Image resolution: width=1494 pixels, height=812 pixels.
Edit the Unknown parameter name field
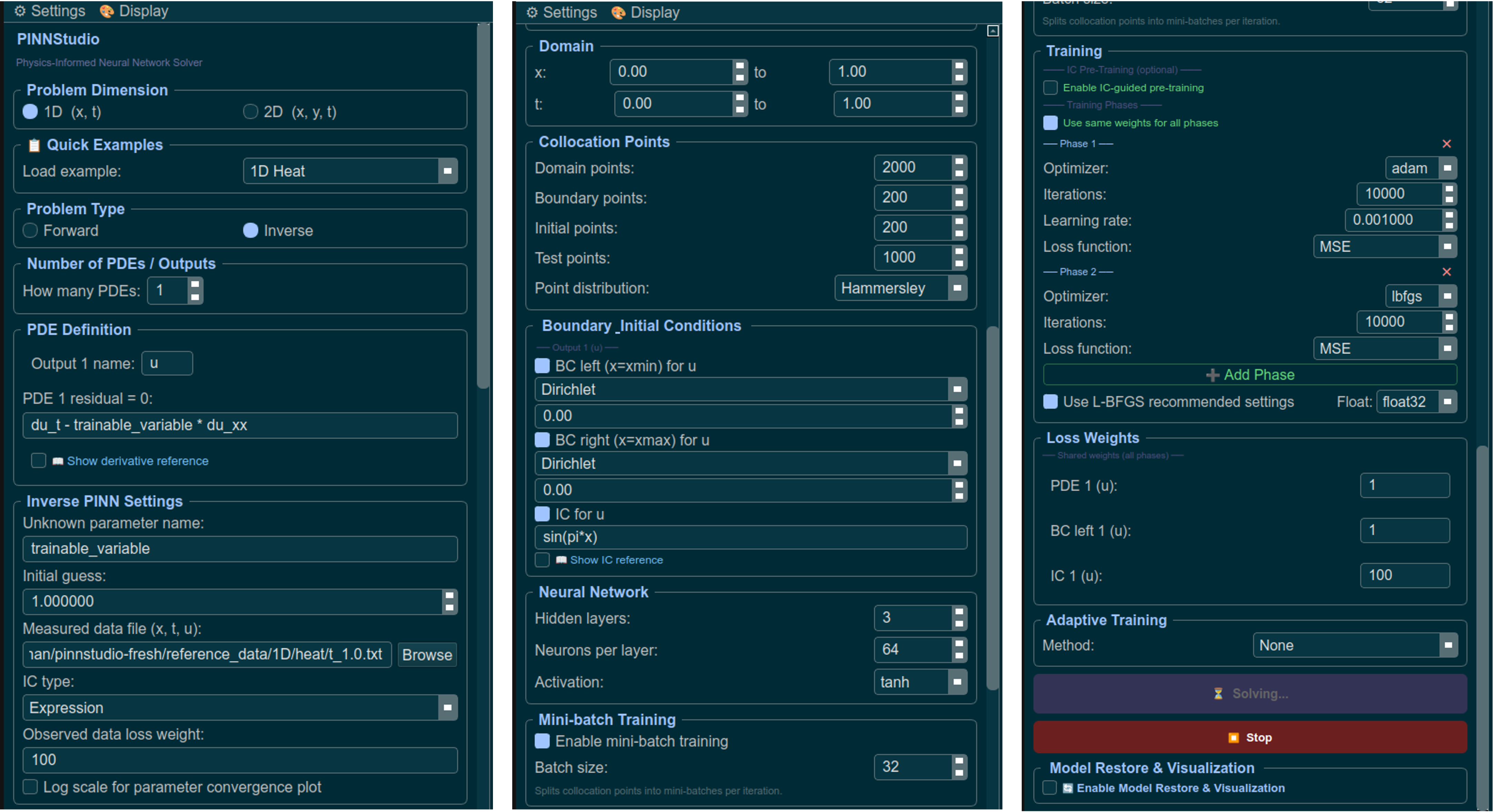[240, 548]
